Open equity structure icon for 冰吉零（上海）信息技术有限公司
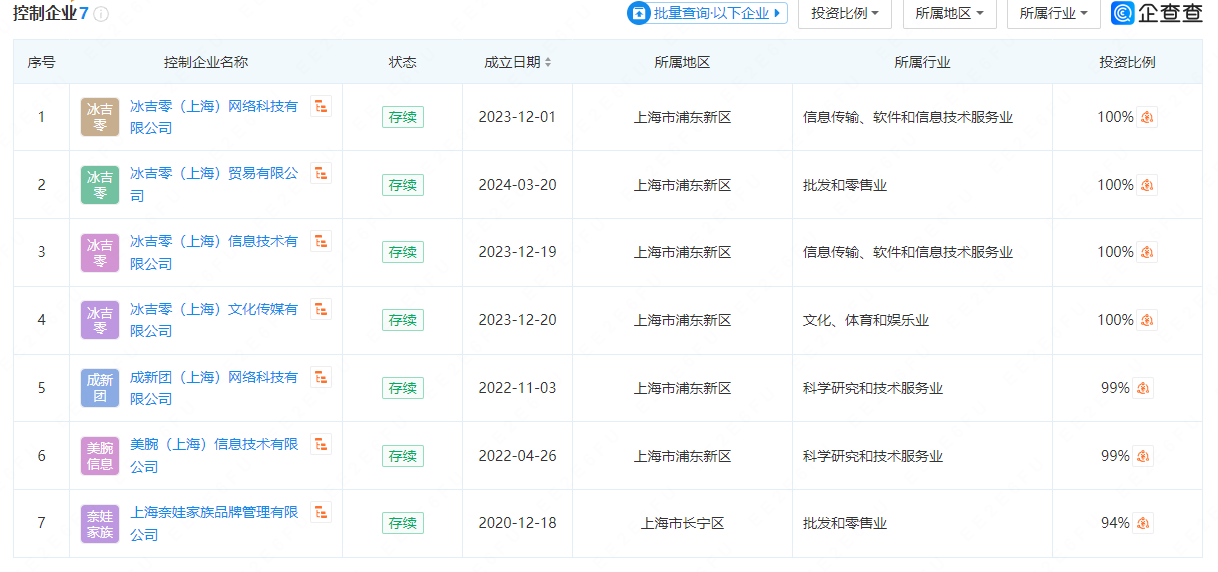This screenshot has width=1218, height=572. [x=321, y=241]
